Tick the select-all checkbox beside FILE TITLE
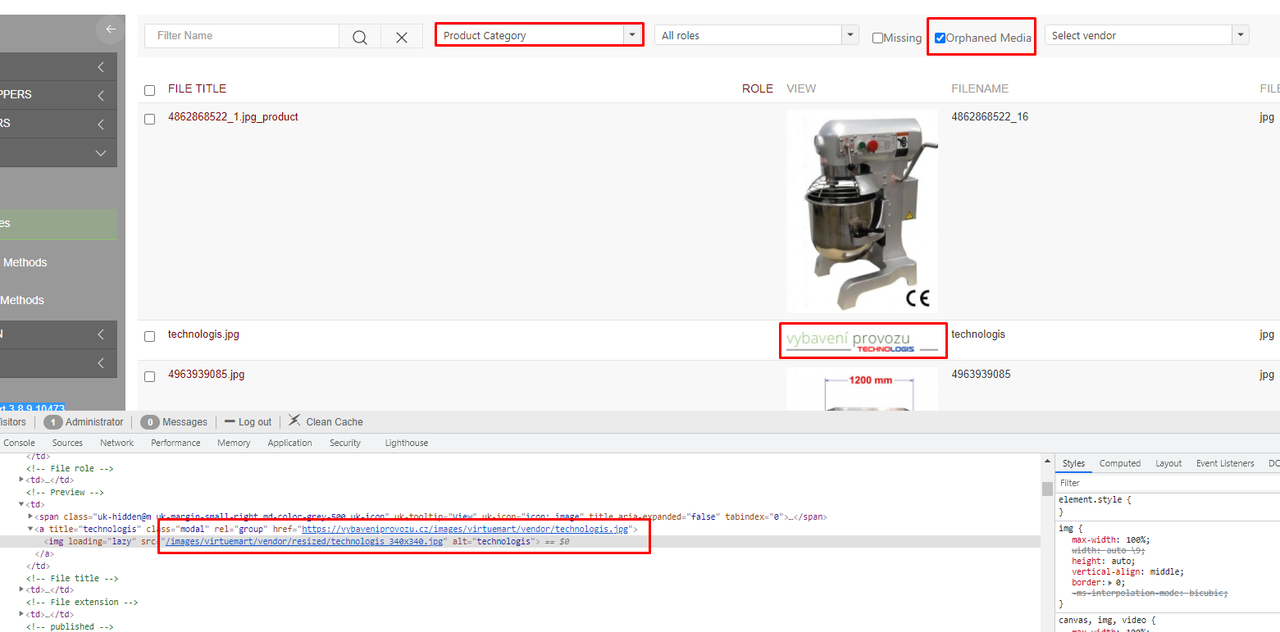Screen dimensions: 1280x632 coord(150,90)
